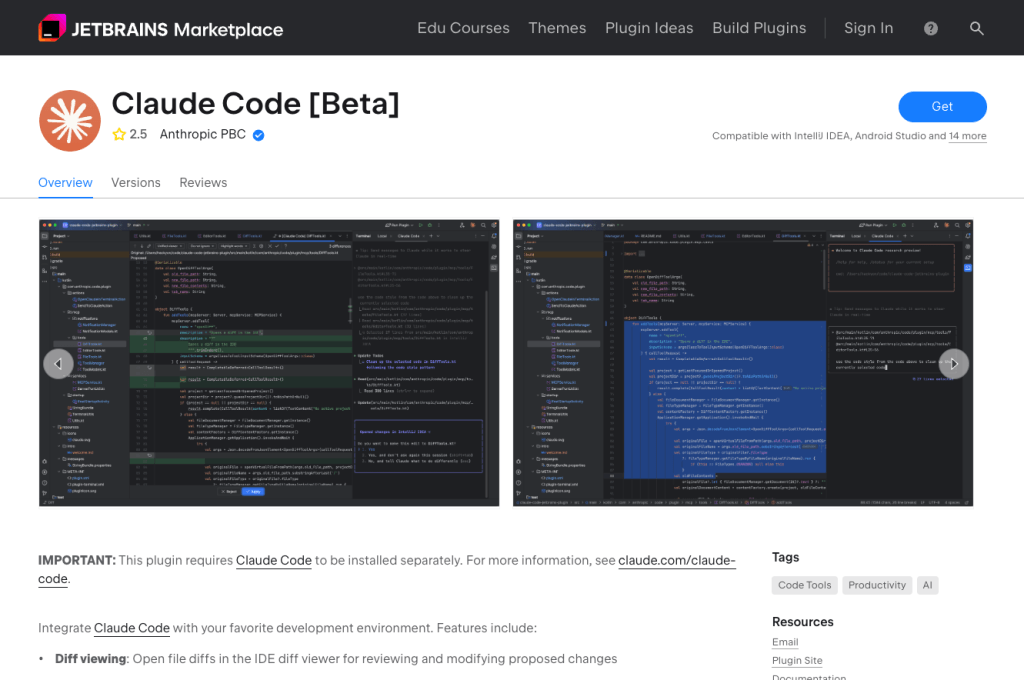
Task: Click the Code Tools tag
Action: pos(805,585)
